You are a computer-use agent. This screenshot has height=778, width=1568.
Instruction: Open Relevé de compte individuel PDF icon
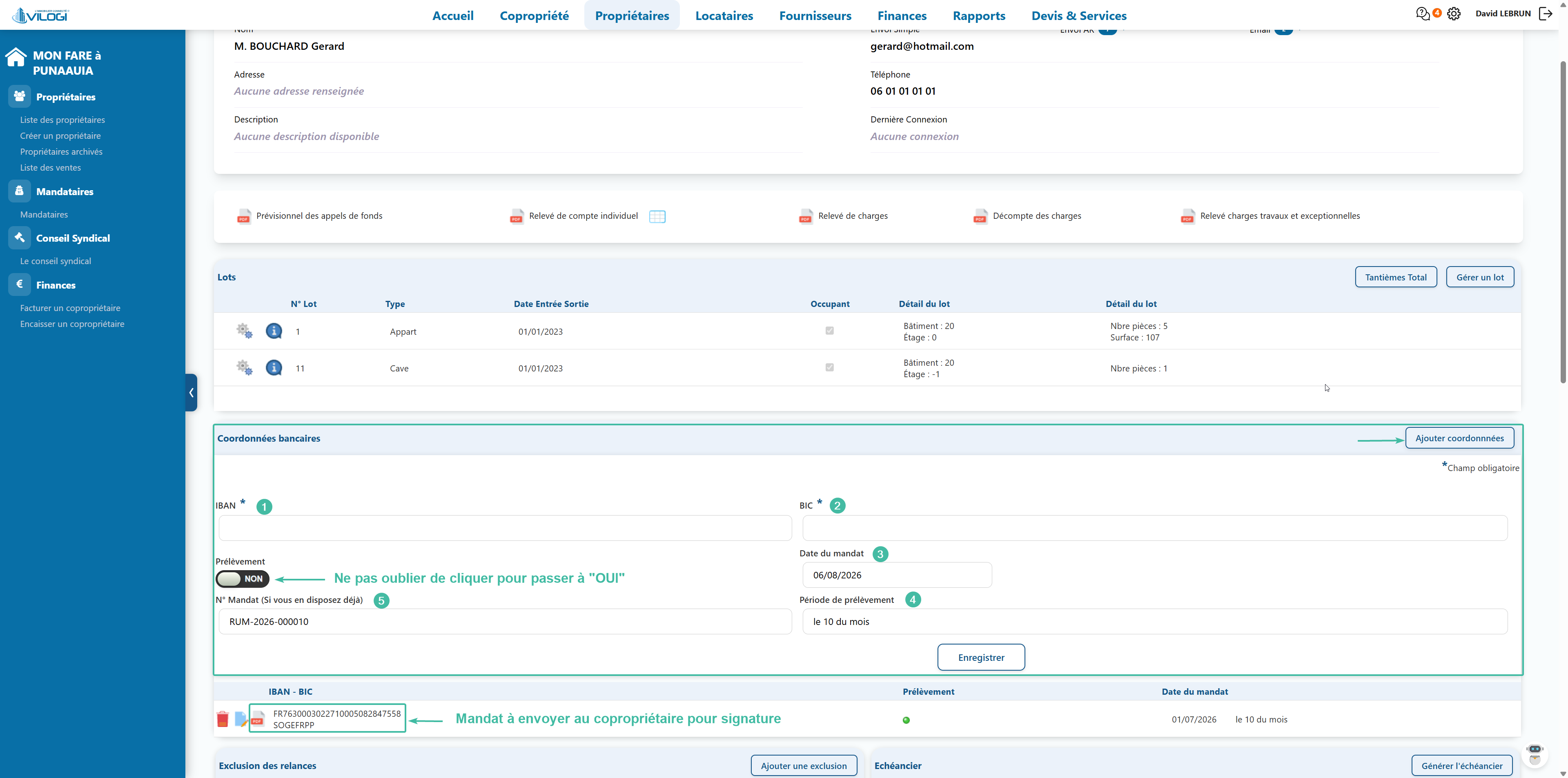(516, 216)
